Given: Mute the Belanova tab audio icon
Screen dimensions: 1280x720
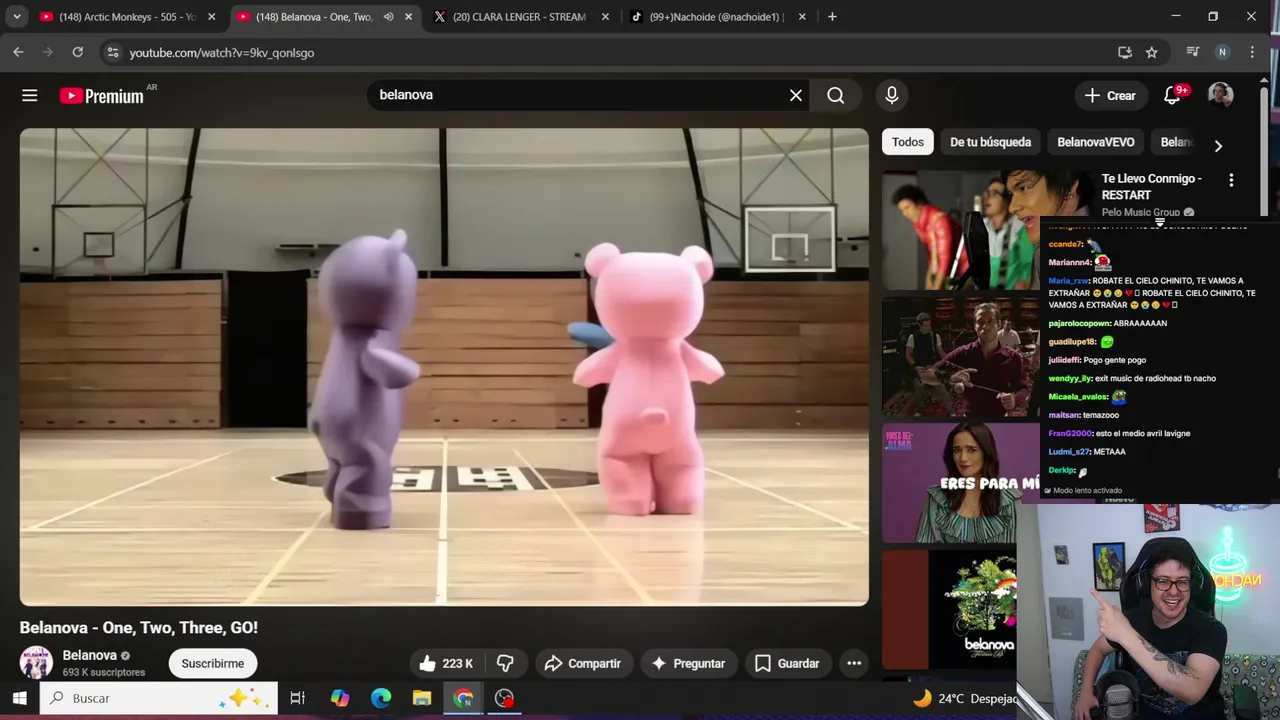Looking at the screenshot, I should (388, 17).
